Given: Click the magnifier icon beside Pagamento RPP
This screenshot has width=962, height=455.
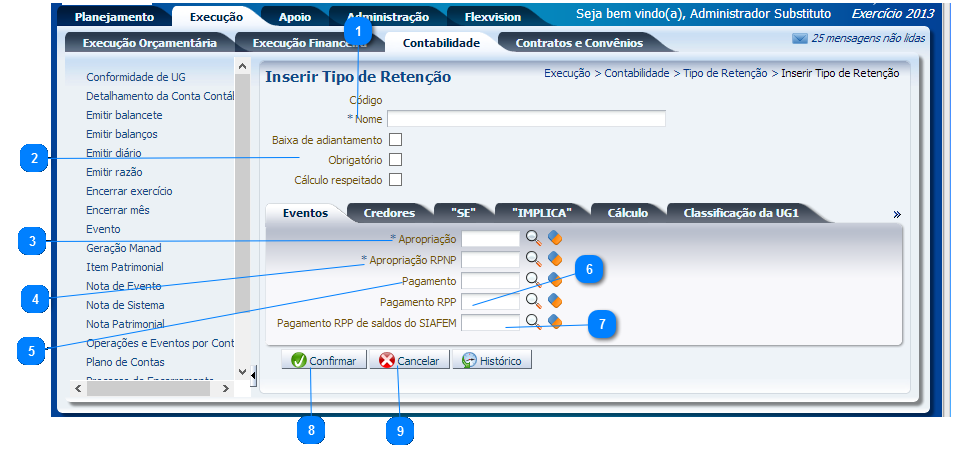Looking at the screenshot, I should pyautogui.click(x=534, y=300).
